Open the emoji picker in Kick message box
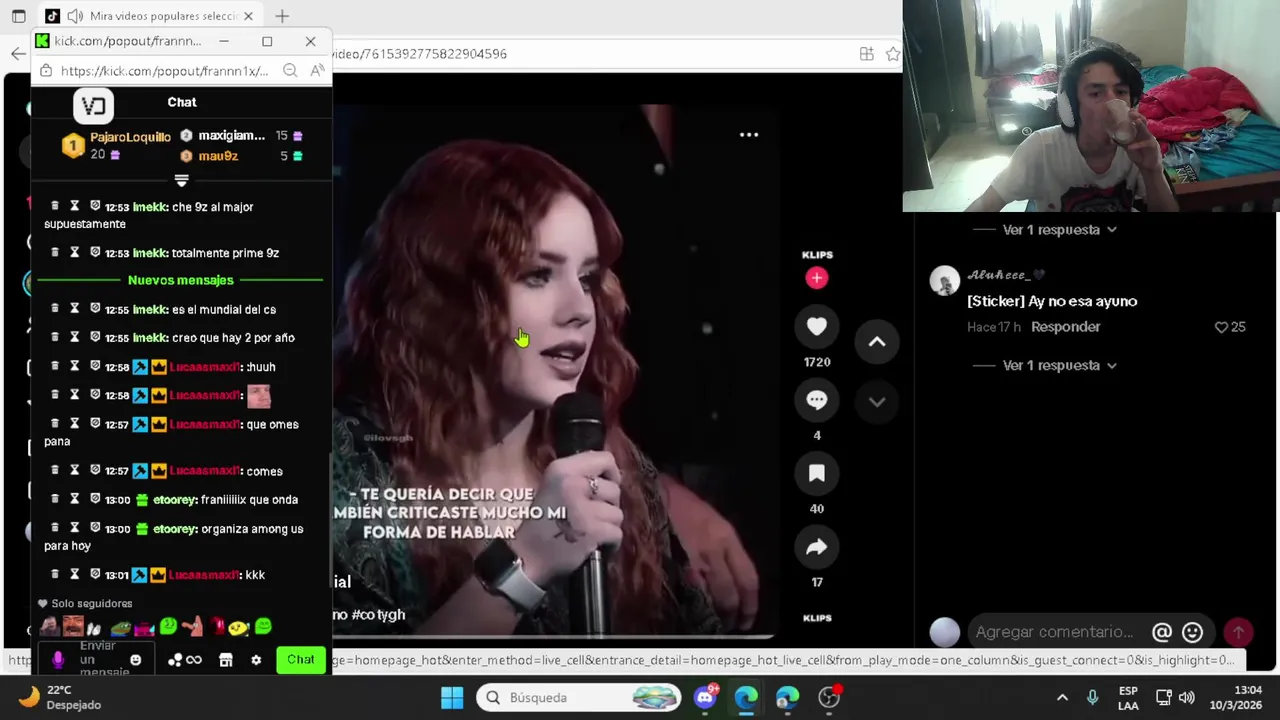The height and width of the screenshot is (720, 1280). 135,660
